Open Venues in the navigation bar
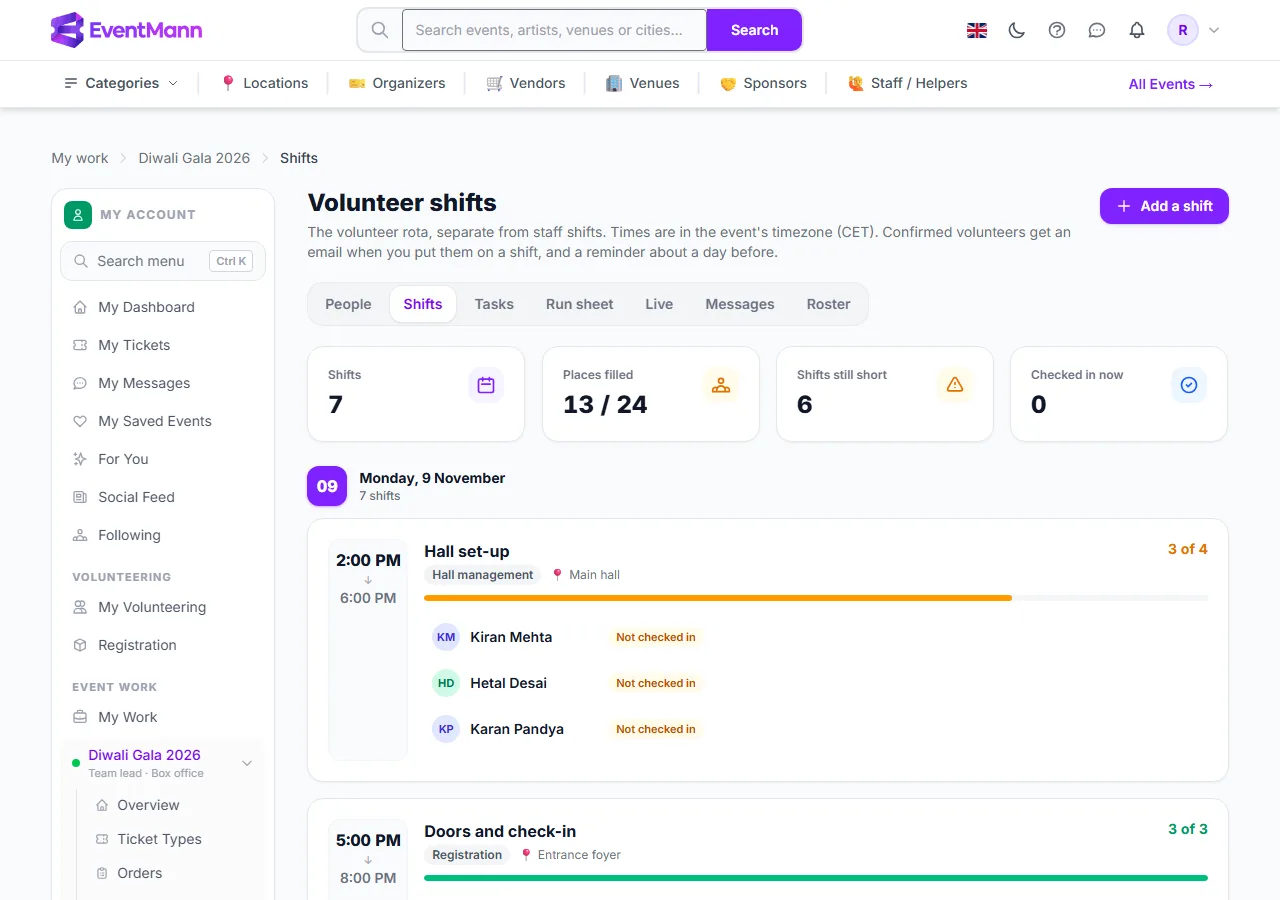This screenshot has width=1280, height=900. [643, 83]
